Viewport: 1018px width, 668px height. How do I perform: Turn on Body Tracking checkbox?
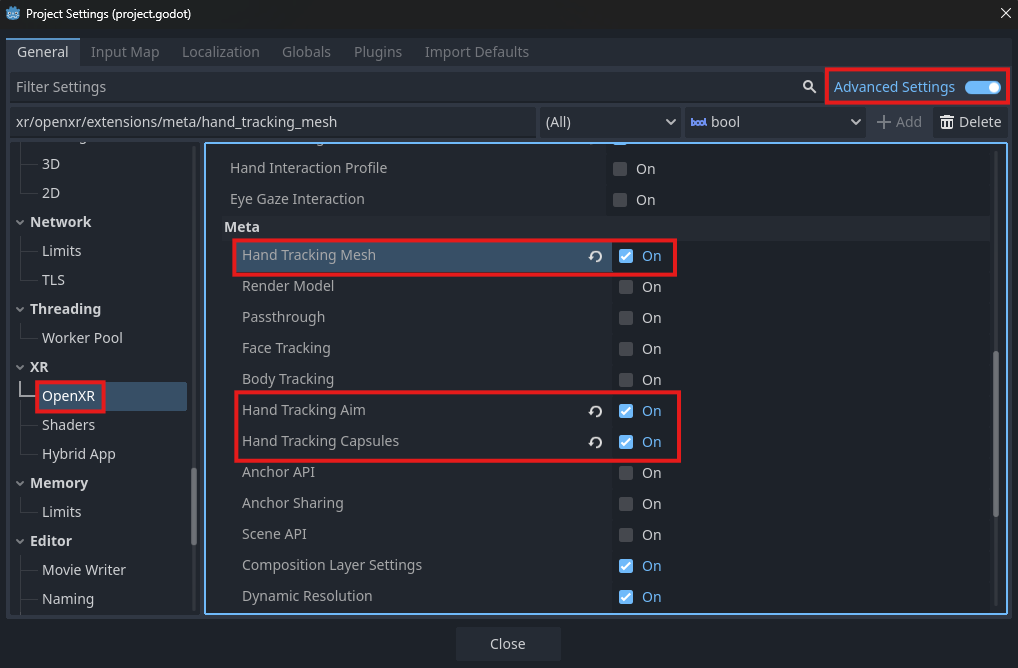626,380
